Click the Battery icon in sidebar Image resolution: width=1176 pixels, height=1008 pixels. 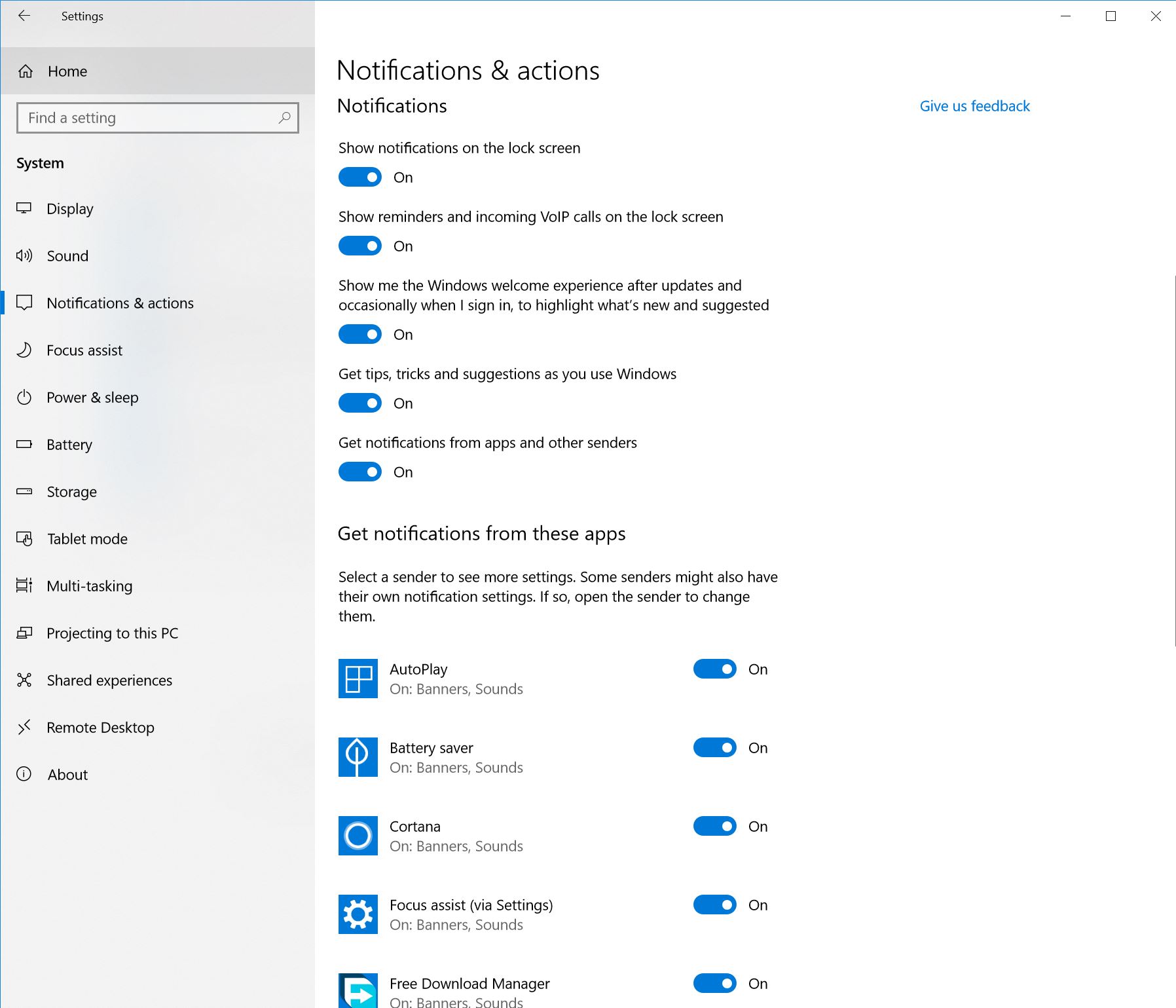coord(24,444)
